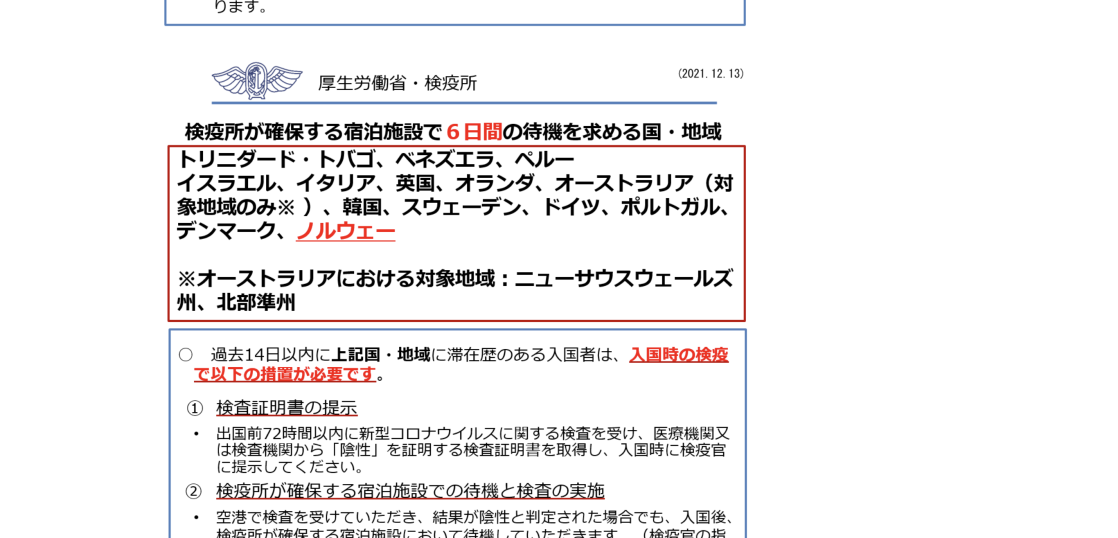Click the 厚生労働省・検疫所 header text
Image resolution: width=1118 pixels, height=538 pixels.
point(397,83)
